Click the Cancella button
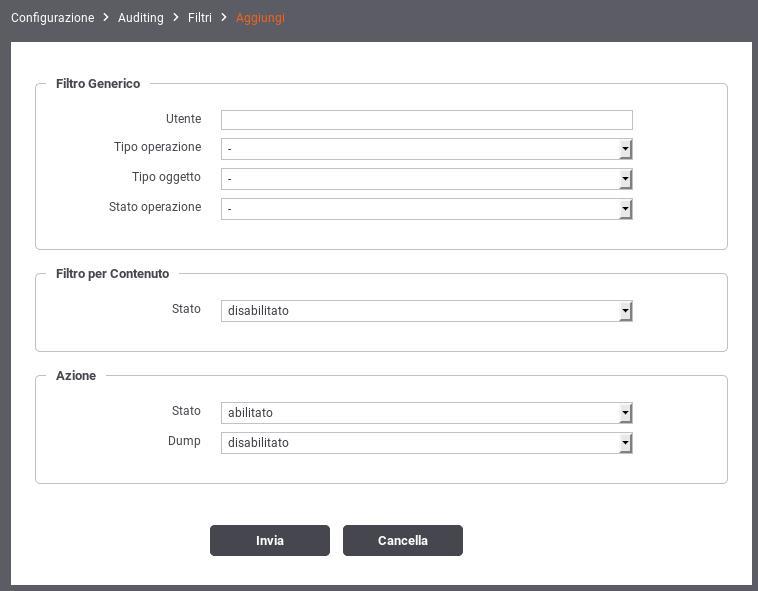Viewport: 758px width, 591px height. pos(403,540)
